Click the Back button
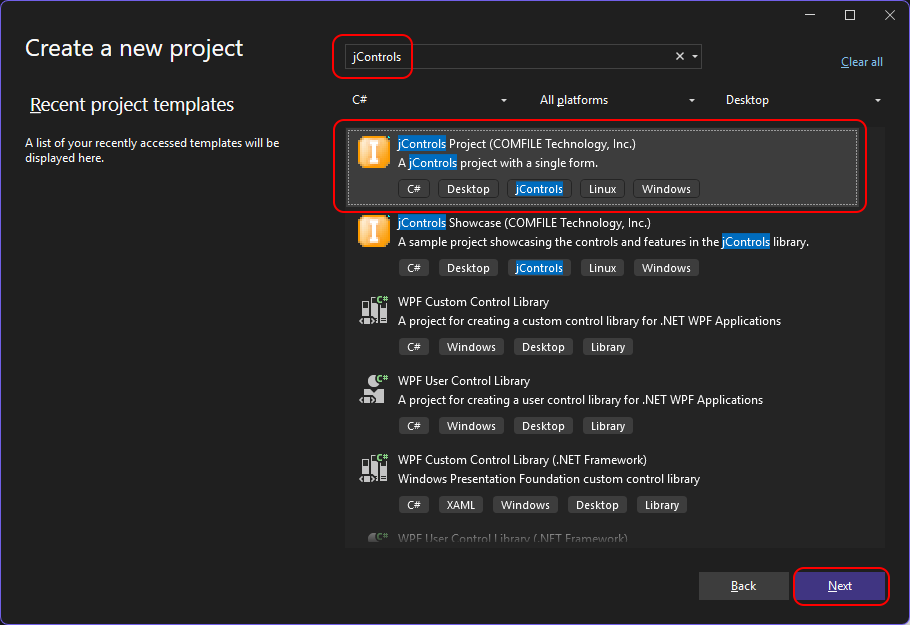The width and height of the screenshot is (910, 625). click(744, 586)
